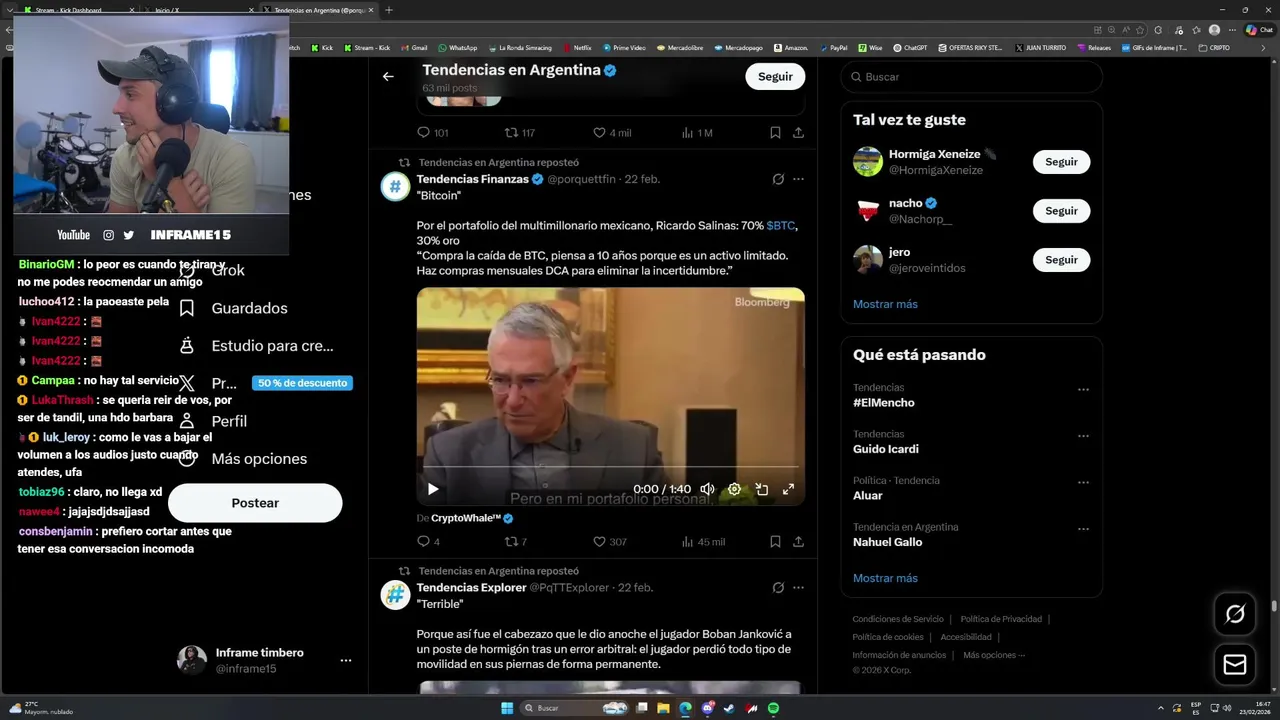
Task: Open the WhatsApp bookmark
Action: (457, 47)
